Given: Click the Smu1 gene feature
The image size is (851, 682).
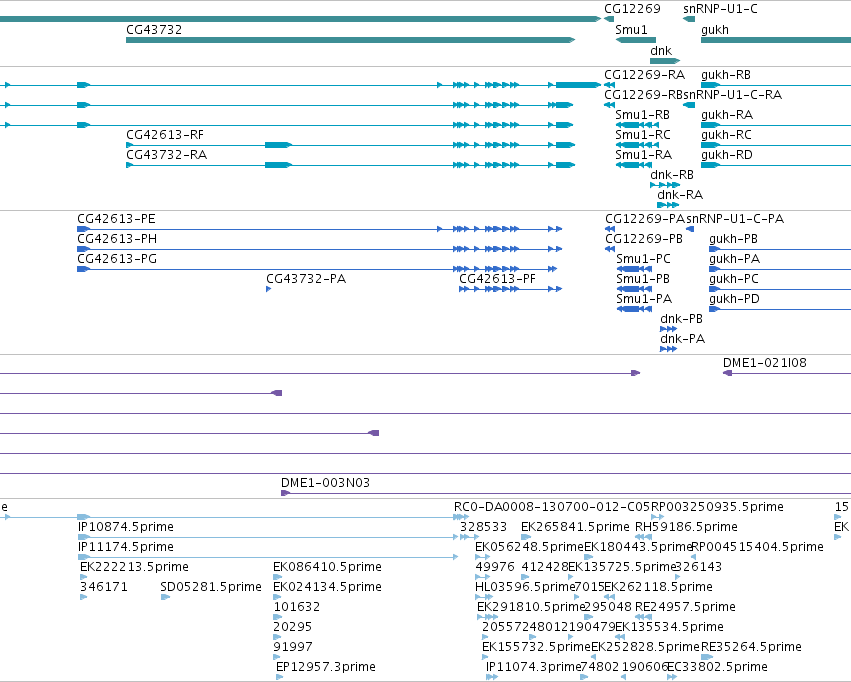Looking at the screenshot, I should point(636,40).
